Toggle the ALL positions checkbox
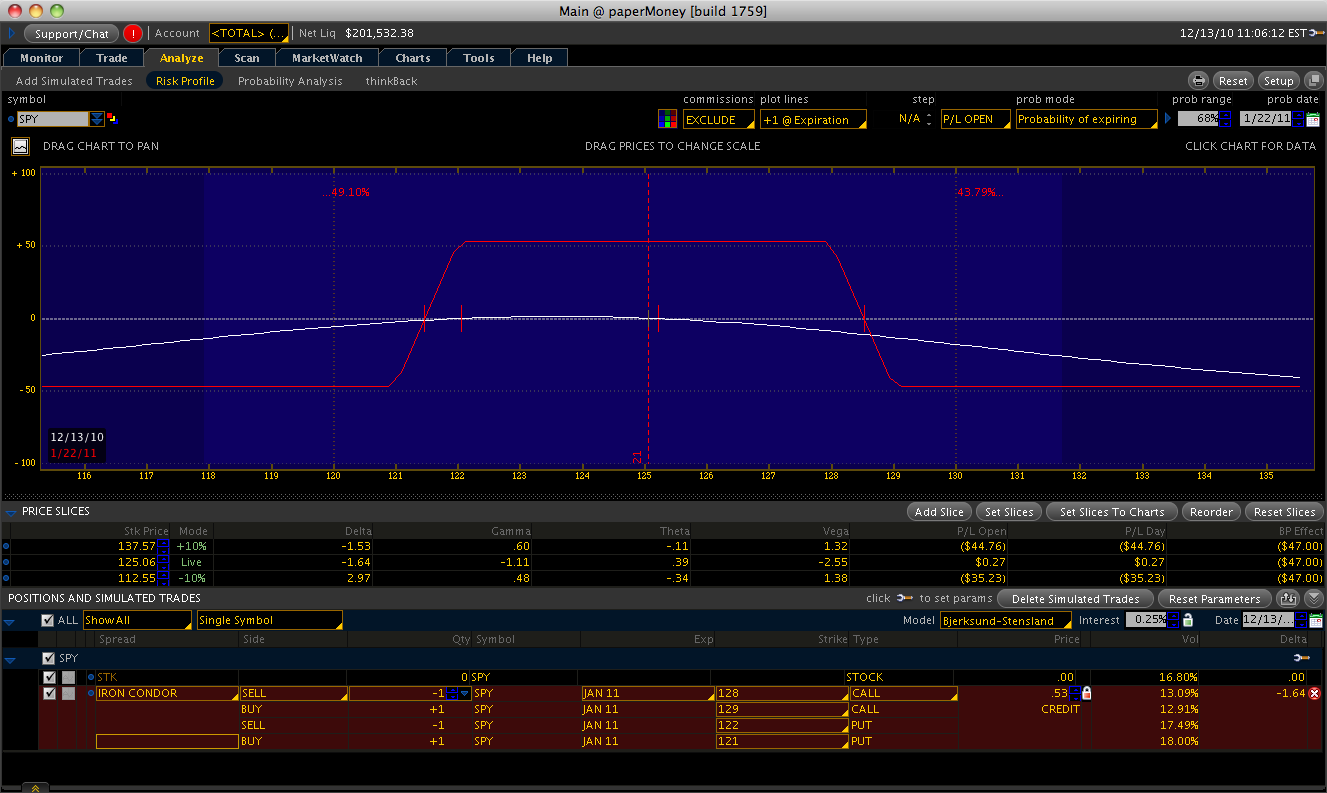The image size is (1327, 793). click(48, 620)
